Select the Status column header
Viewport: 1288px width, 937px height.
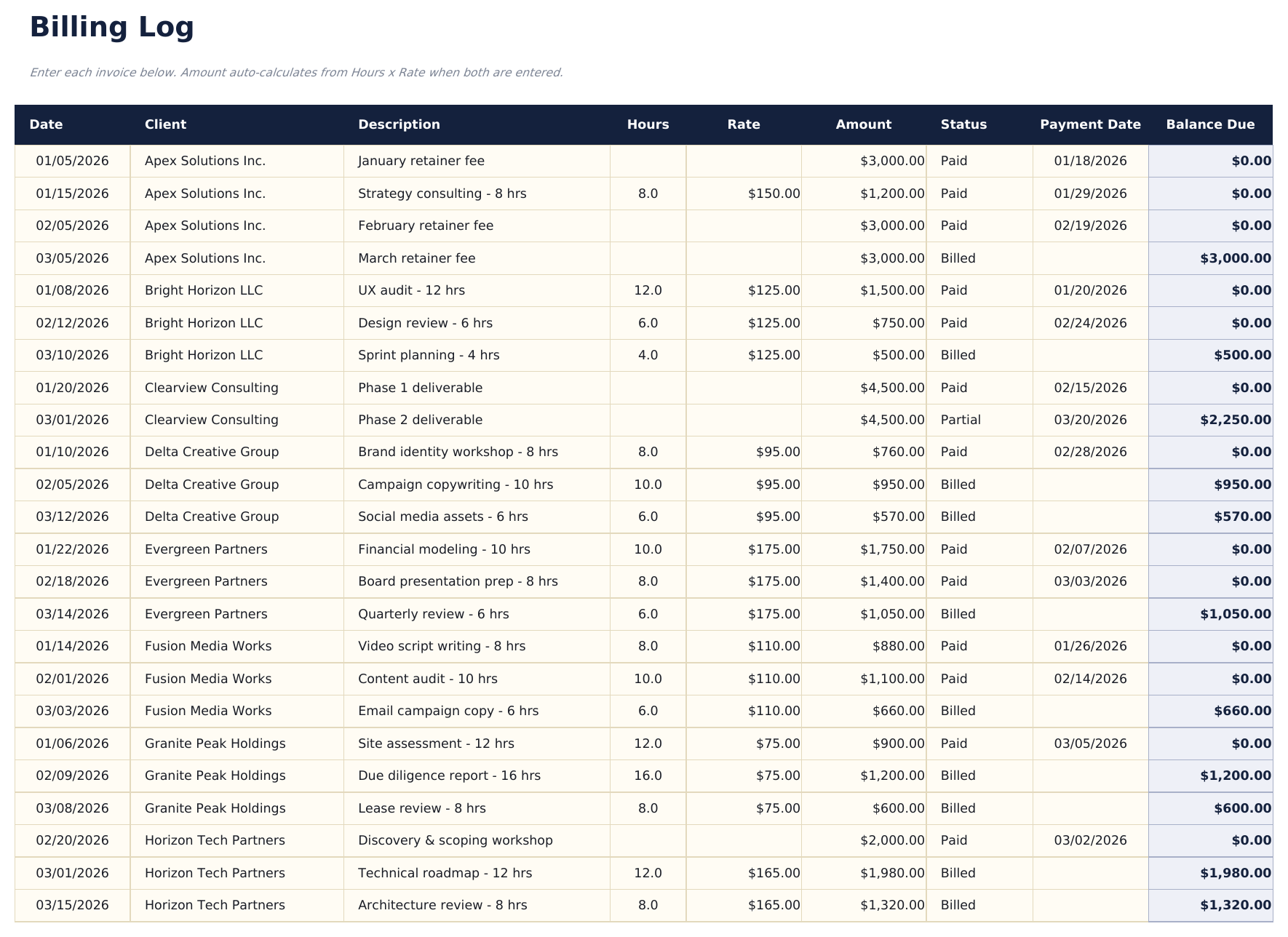click(963, 124)
